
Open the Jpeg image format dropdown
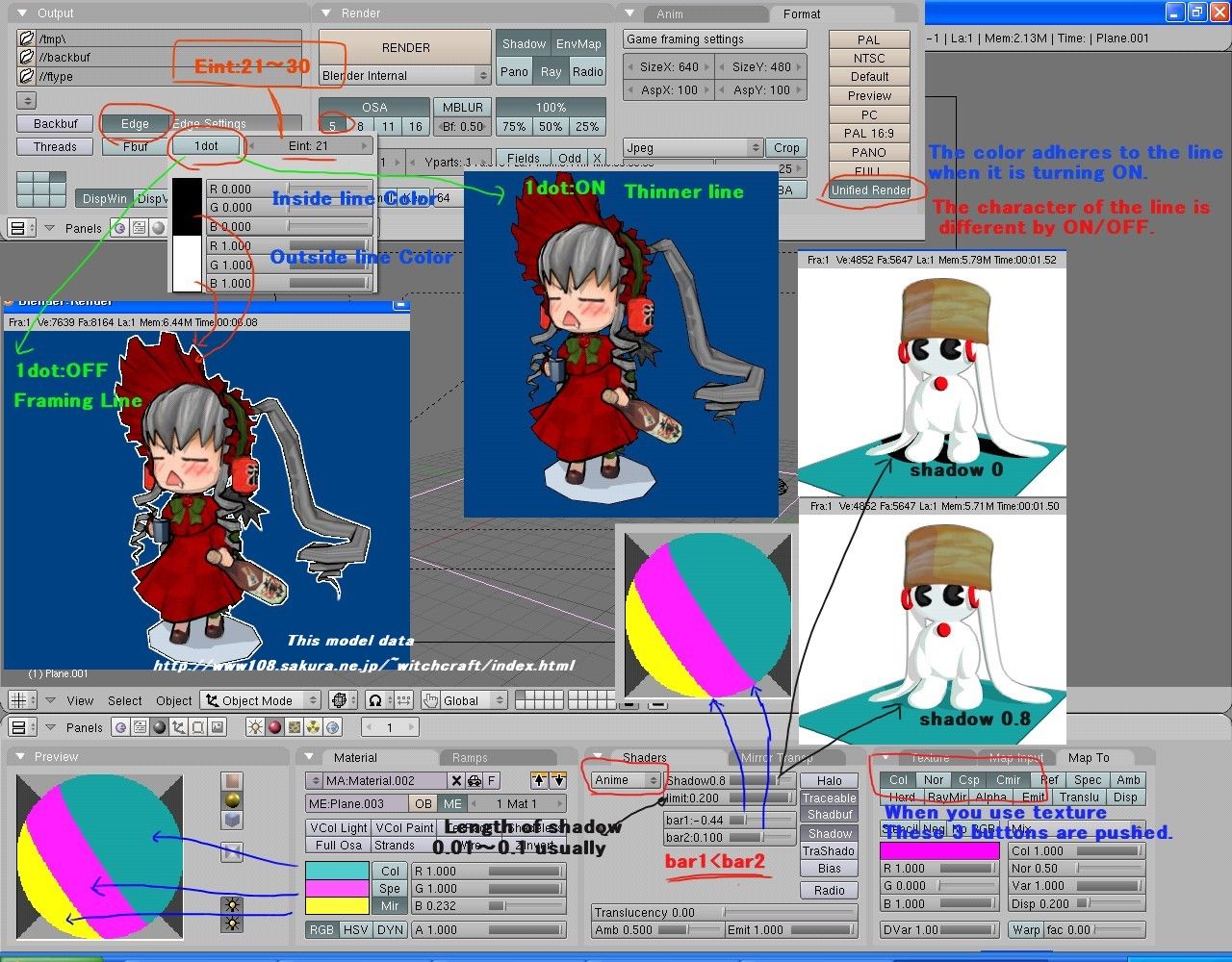693,148
